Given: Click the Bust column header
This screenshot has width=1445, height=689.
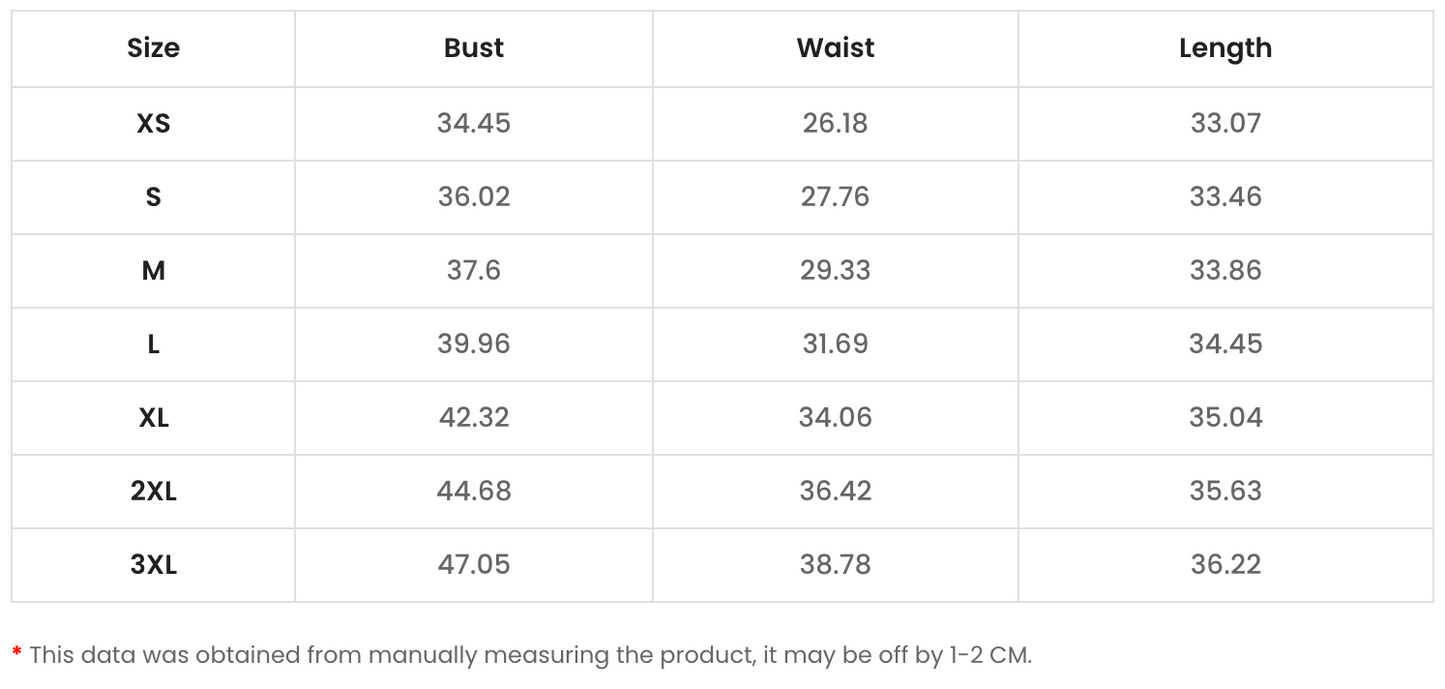Looking at the screenshot, I should (x=474, y=48).
